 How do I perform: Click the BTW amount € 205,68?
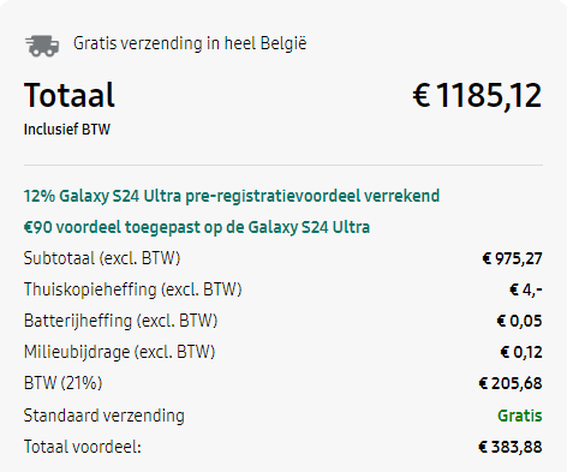(x=510, y=383)
